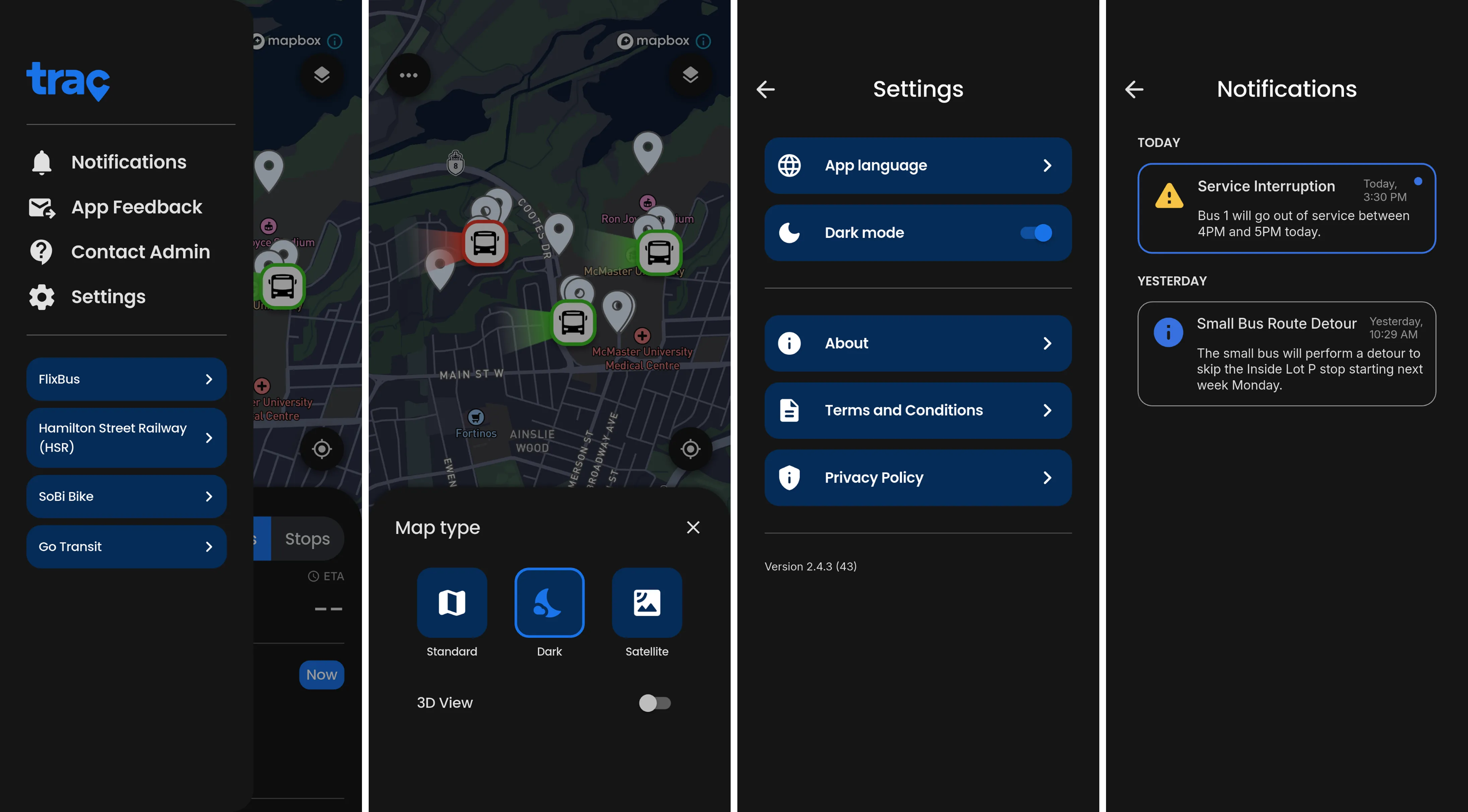Screen dimensions: 1468x812
Task: Tap the Now button
Action: pyautogui.click(x=321, y=675)
